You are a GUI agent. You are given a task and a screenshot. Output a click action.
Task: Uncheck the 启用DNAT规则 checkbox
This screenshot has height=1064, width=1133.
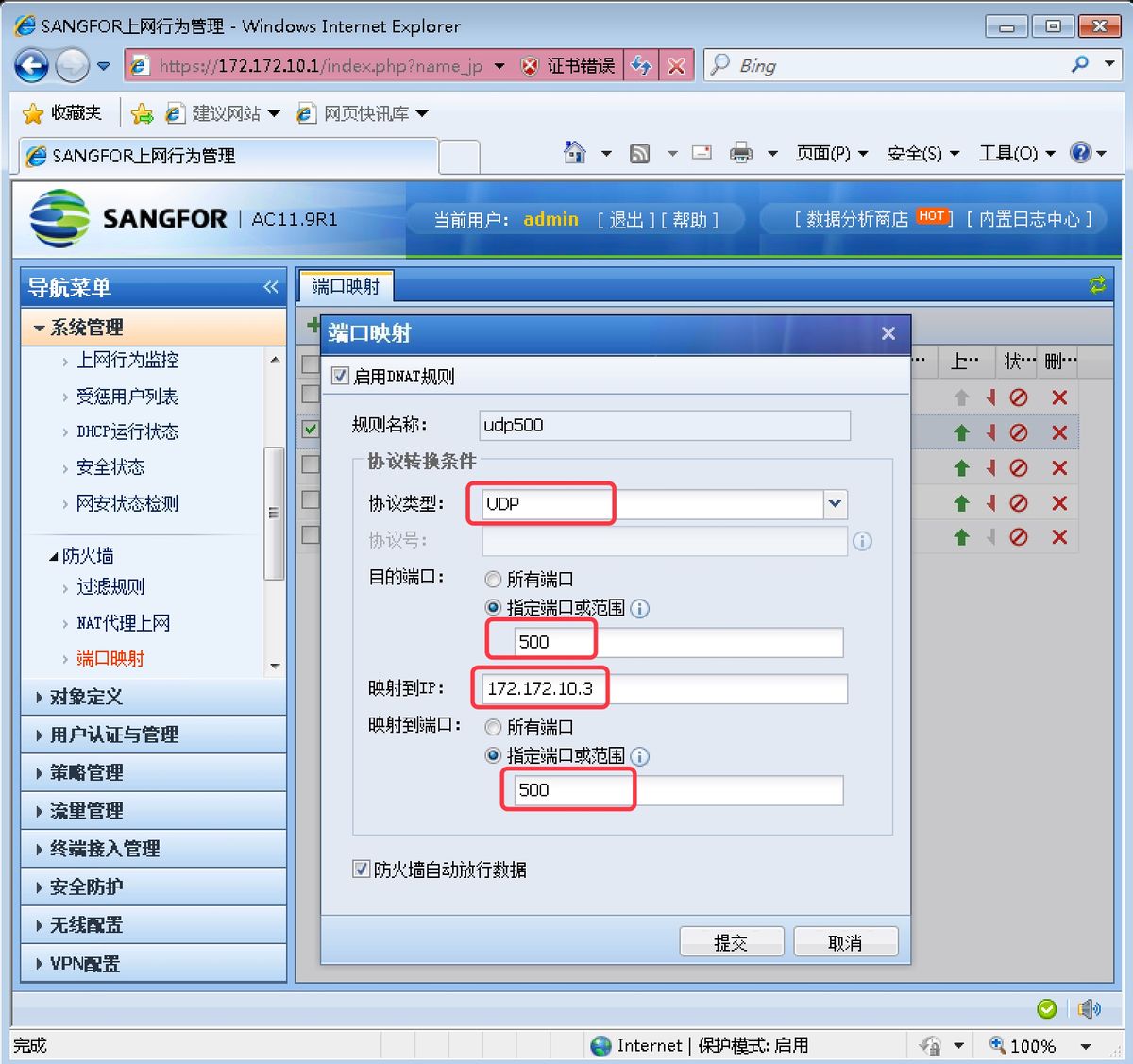(x=339, y=376)
